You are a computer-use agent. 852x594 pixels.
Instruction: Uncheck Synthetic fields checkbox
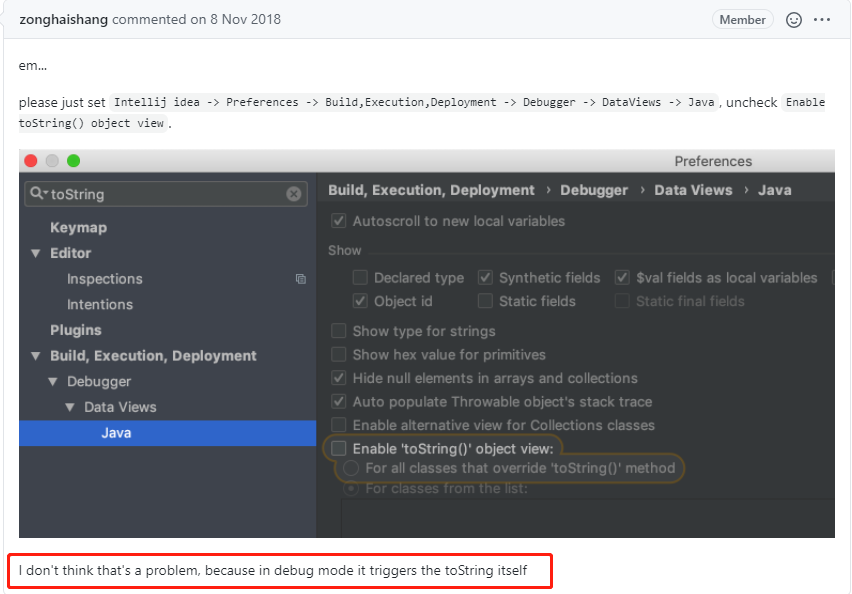point(485,278)
